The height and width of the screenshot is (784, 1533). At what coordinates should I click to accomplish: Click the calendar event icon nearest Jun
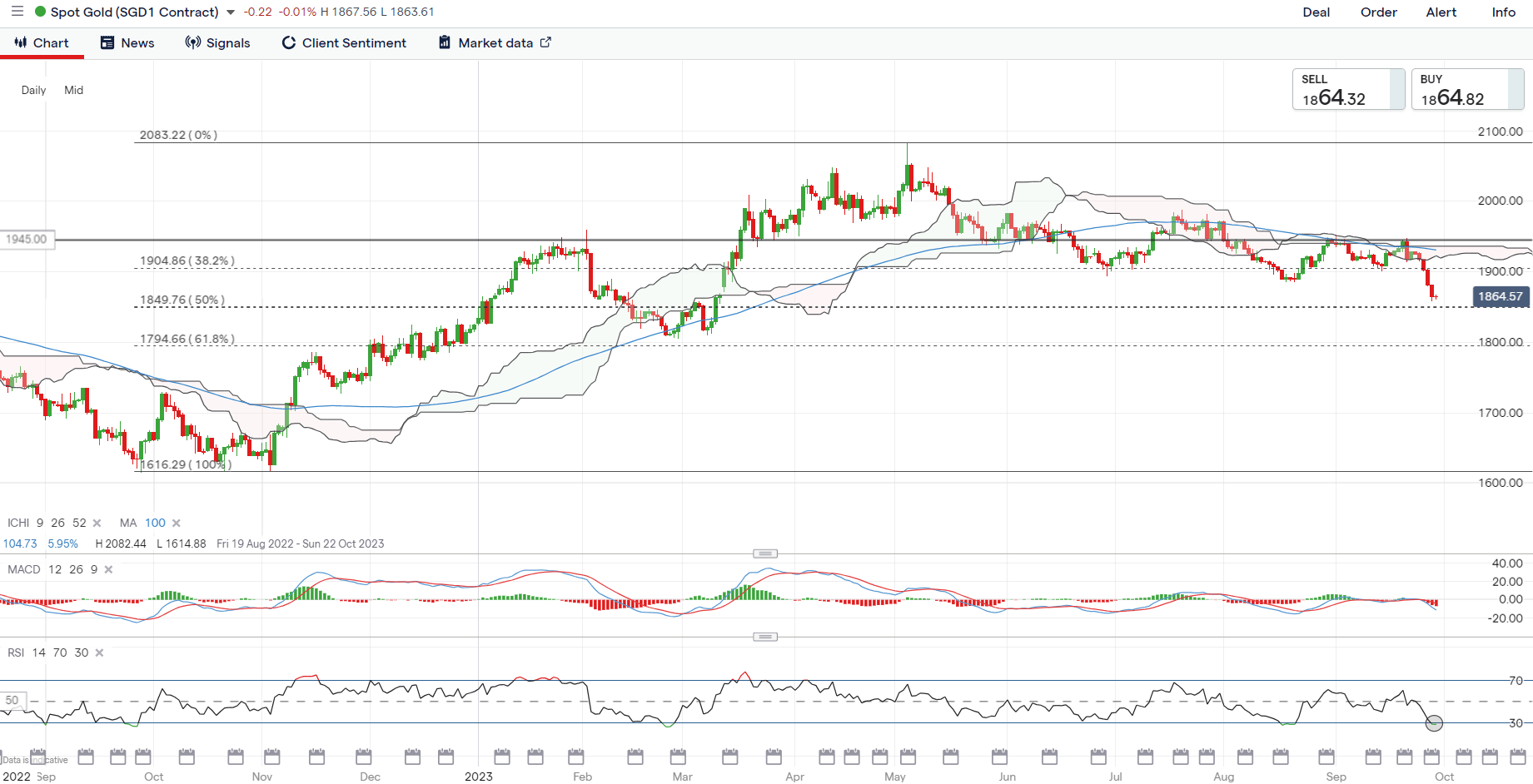tap(999, 757)
